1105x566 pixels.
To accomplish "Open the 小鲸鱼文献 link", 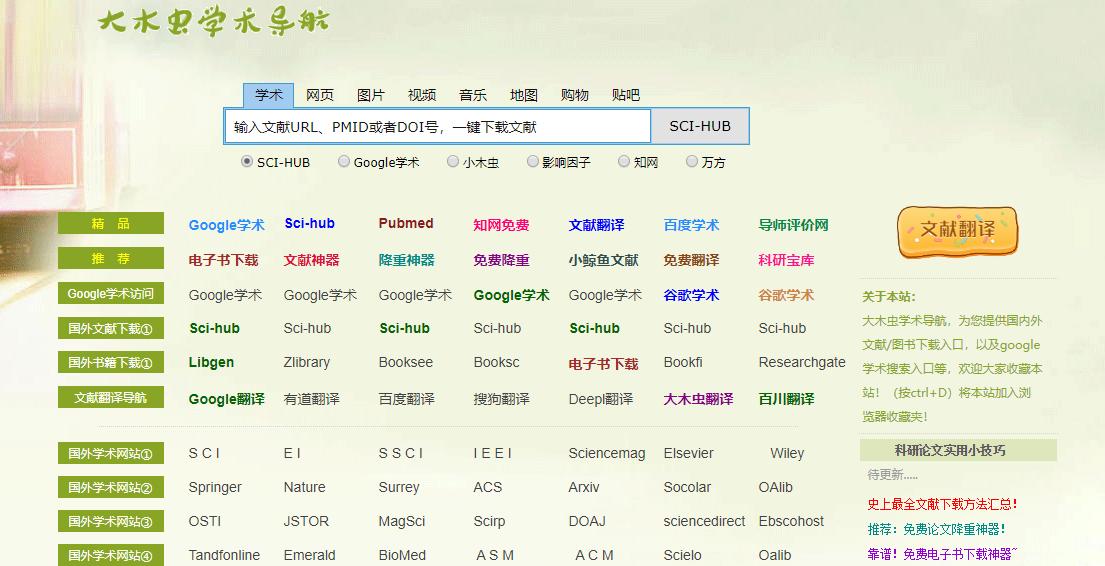I will click(603, 259).
